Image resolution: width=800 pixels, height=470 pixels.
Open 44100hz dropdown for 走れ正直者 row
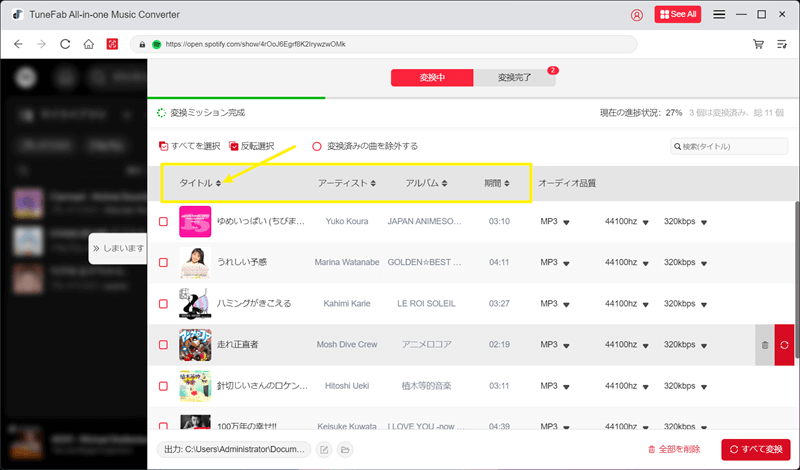point(645,345)
